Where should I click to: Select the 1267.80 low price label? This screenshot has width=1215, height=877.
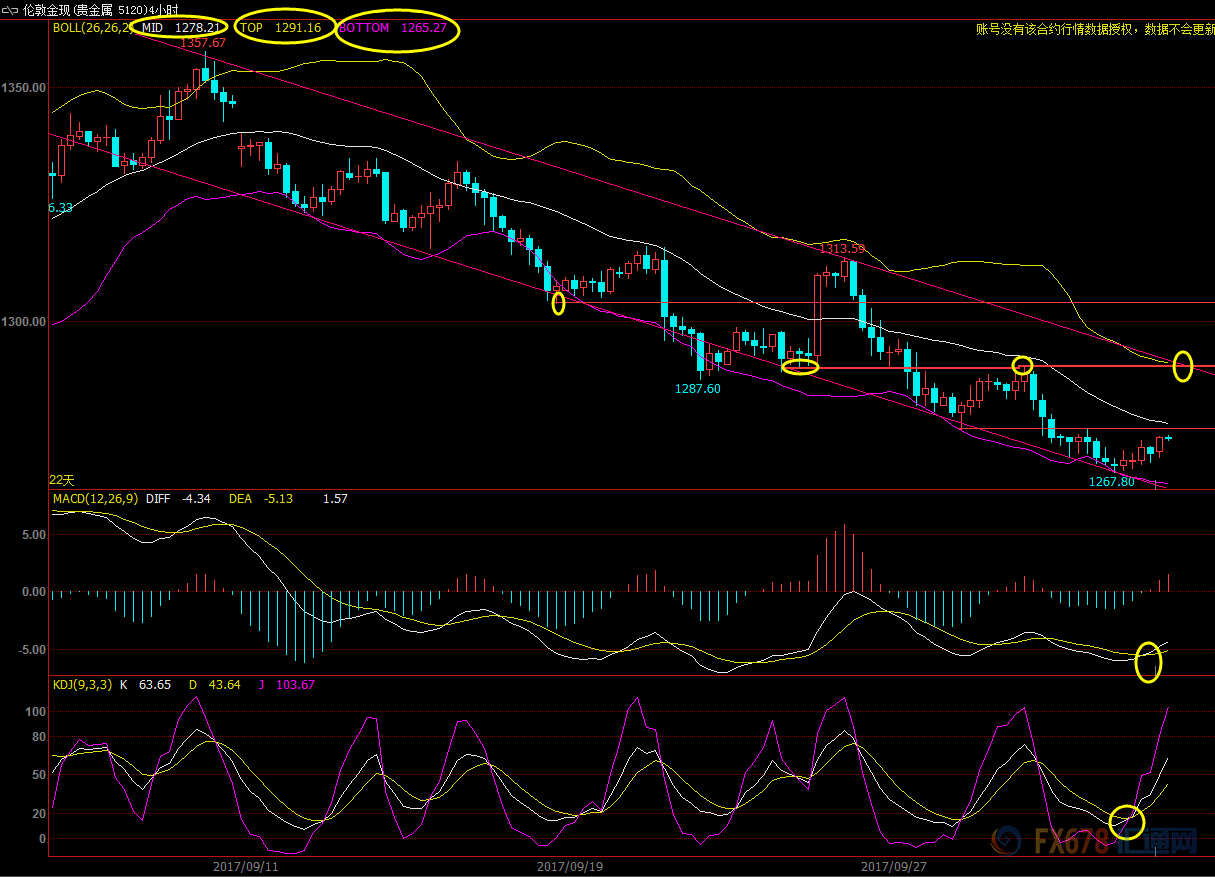point(1111,481)
